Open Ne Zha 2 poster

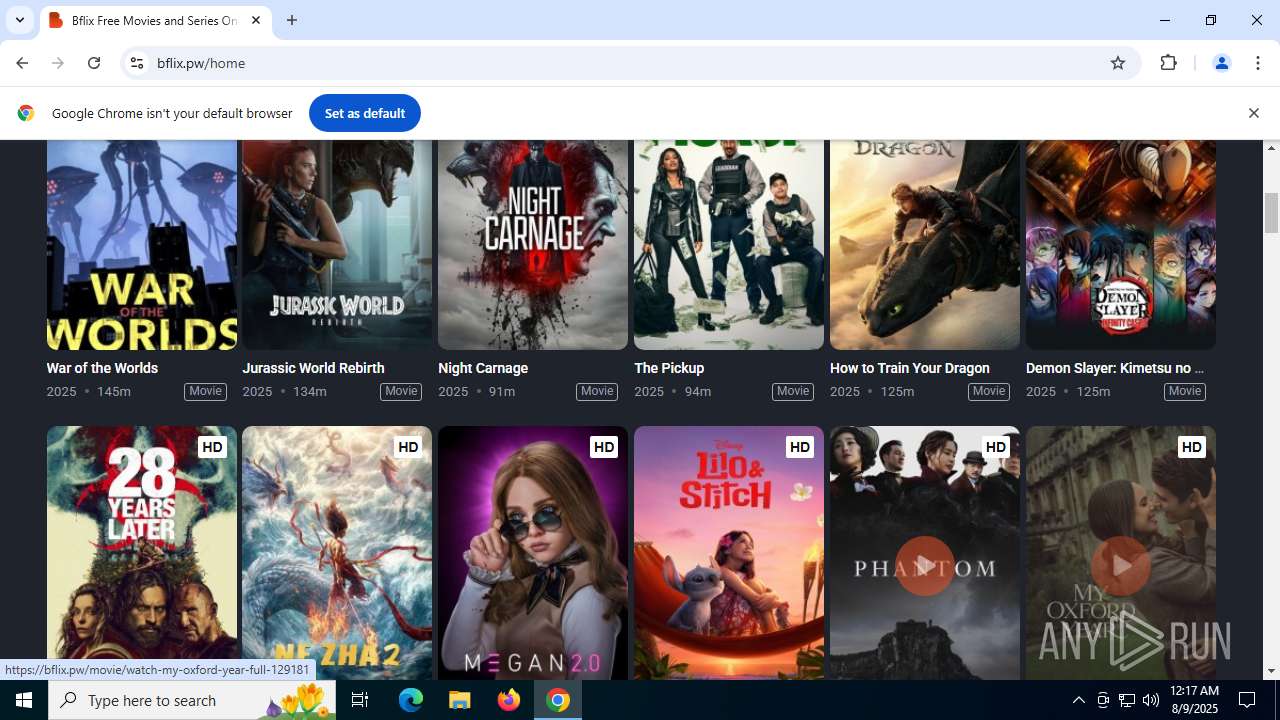337,553
